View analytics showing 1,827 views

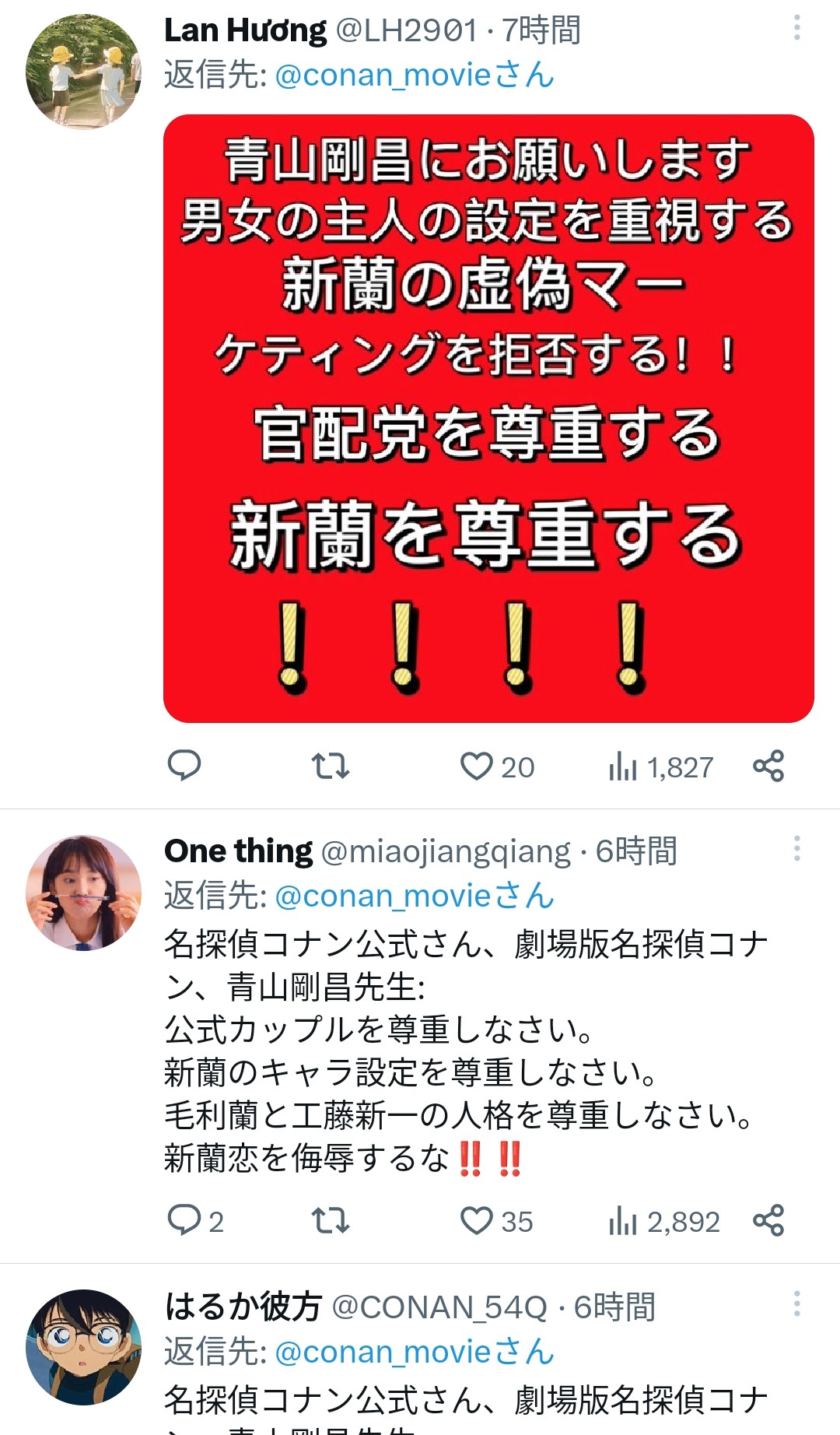(660, 767)
